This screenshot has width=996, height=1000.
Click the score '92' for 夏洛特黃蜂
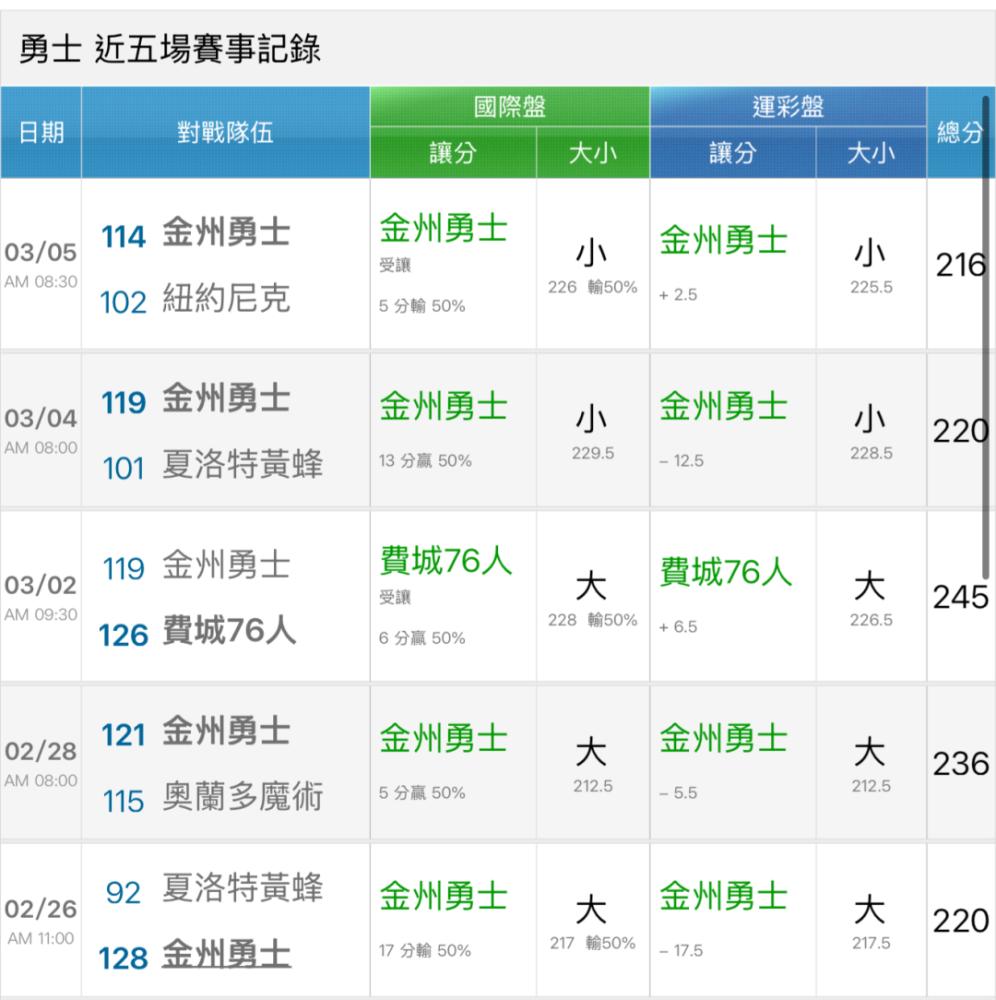coord(123,893)
